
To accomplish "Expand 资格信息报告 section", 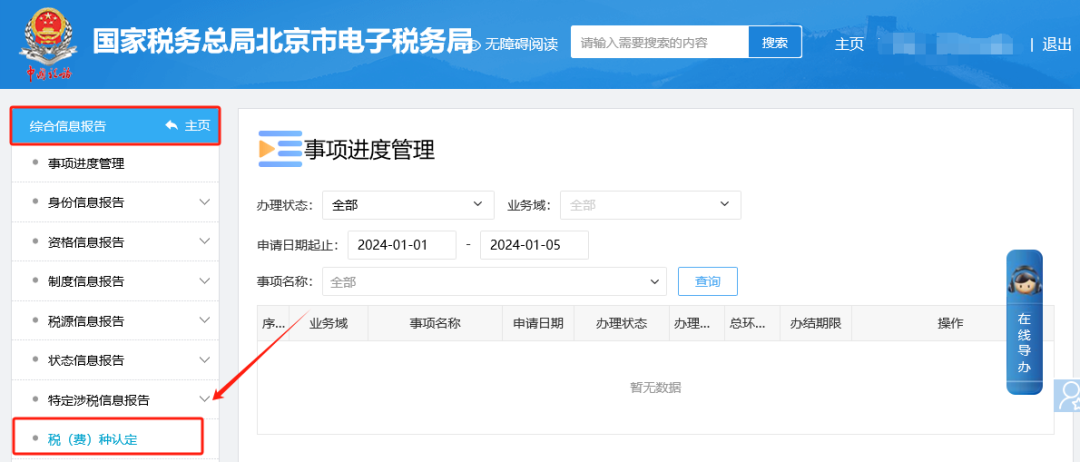I will click(205, 242).
